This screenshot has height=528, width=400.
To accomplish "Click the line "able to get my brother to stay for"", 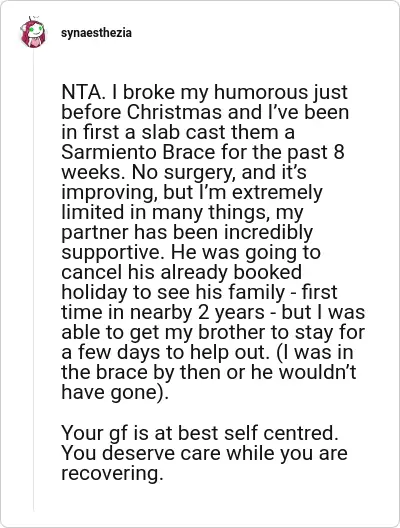I will [213, 332].
